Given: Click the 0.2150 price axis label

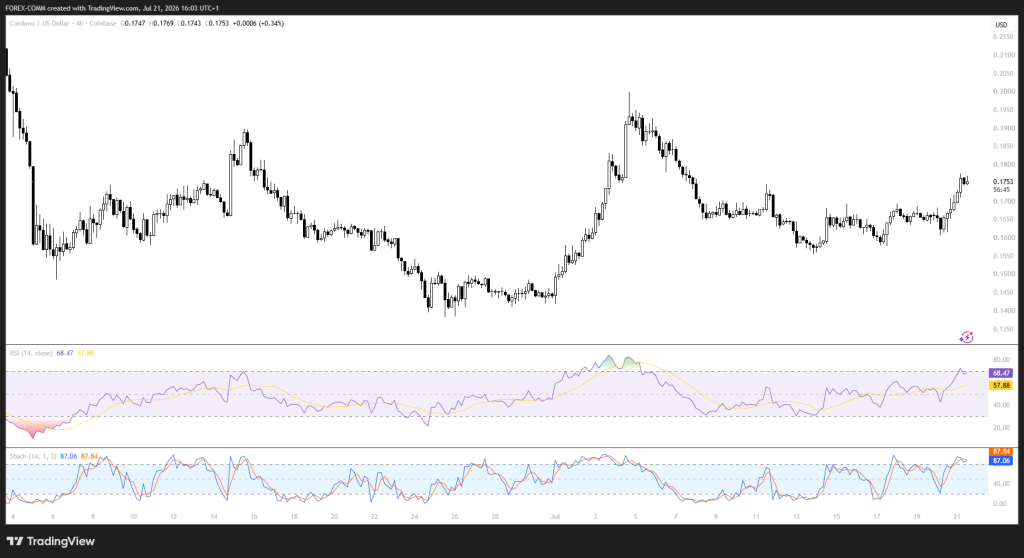Looking at the screenshot, I should coord(1003,37).
